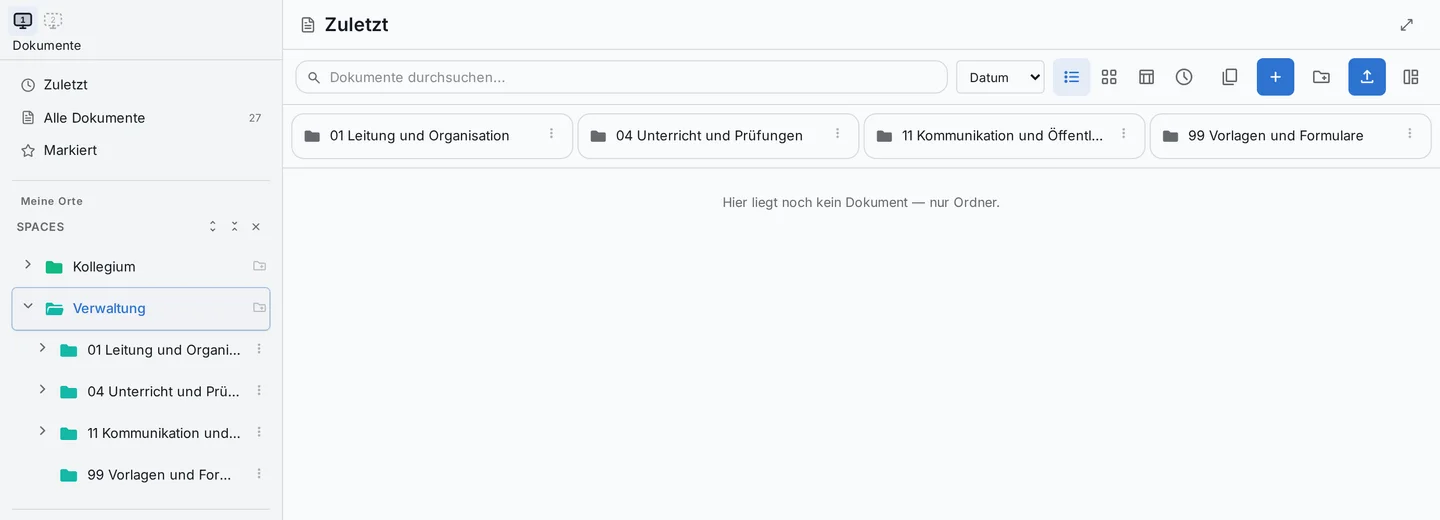
Task: Open options for tree 99 Vorlagen und For...
Action: click(259, 474)
